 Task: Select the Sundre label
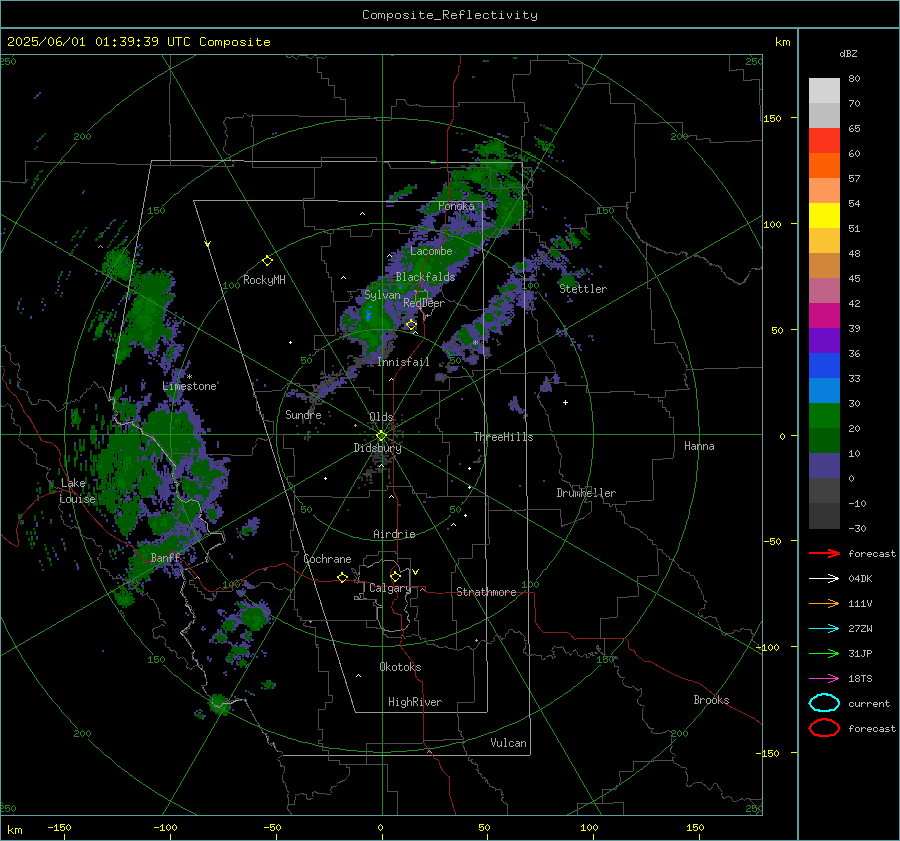pos(303,414)
